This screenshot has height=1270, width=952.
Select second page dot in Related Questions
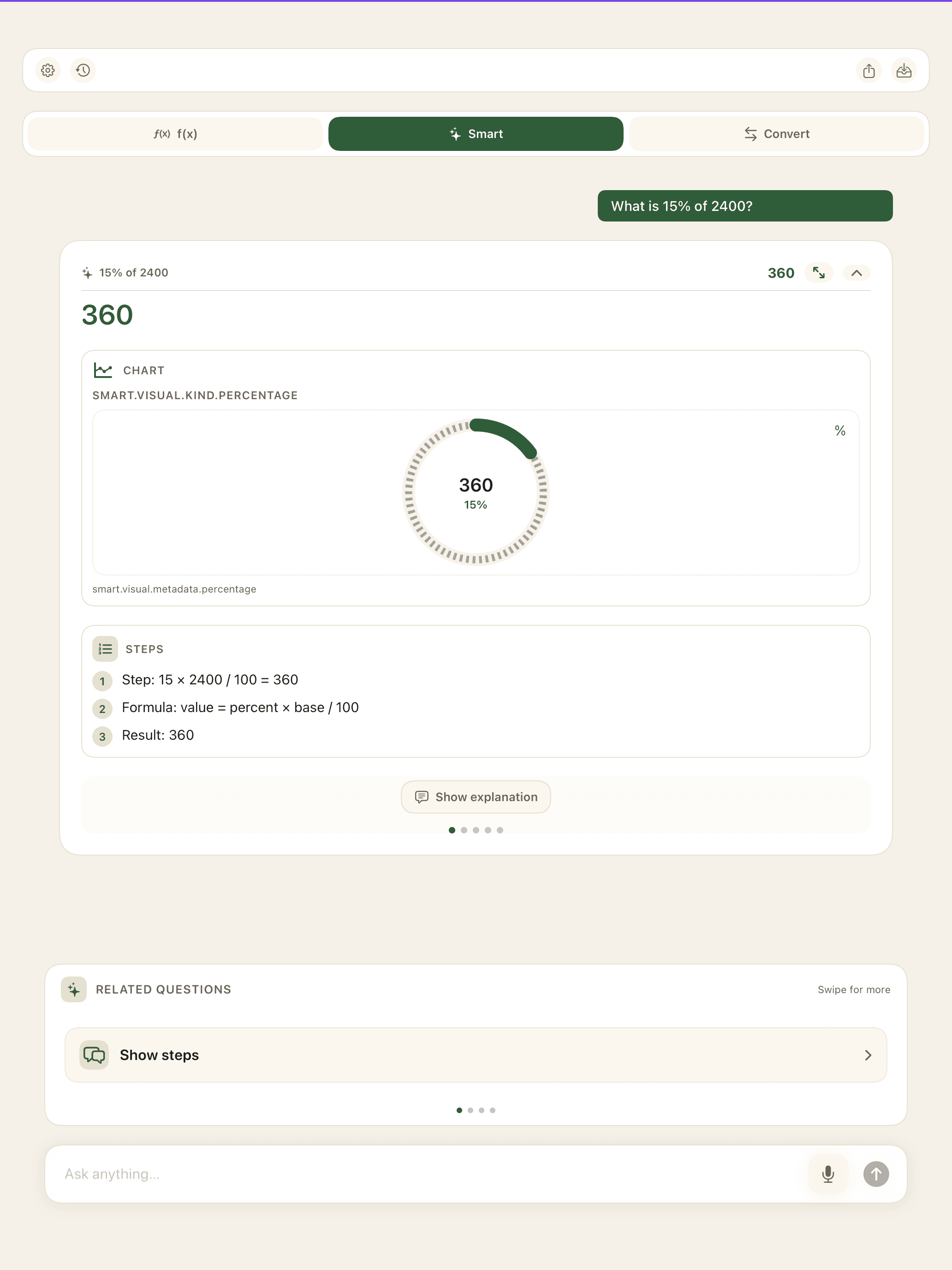470,1110
